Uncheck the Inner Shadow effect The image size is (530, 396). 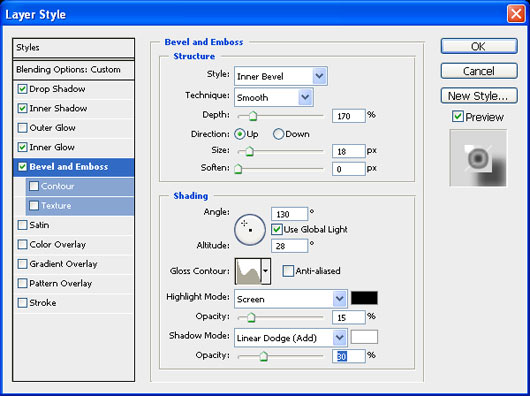tap(22, 108)
